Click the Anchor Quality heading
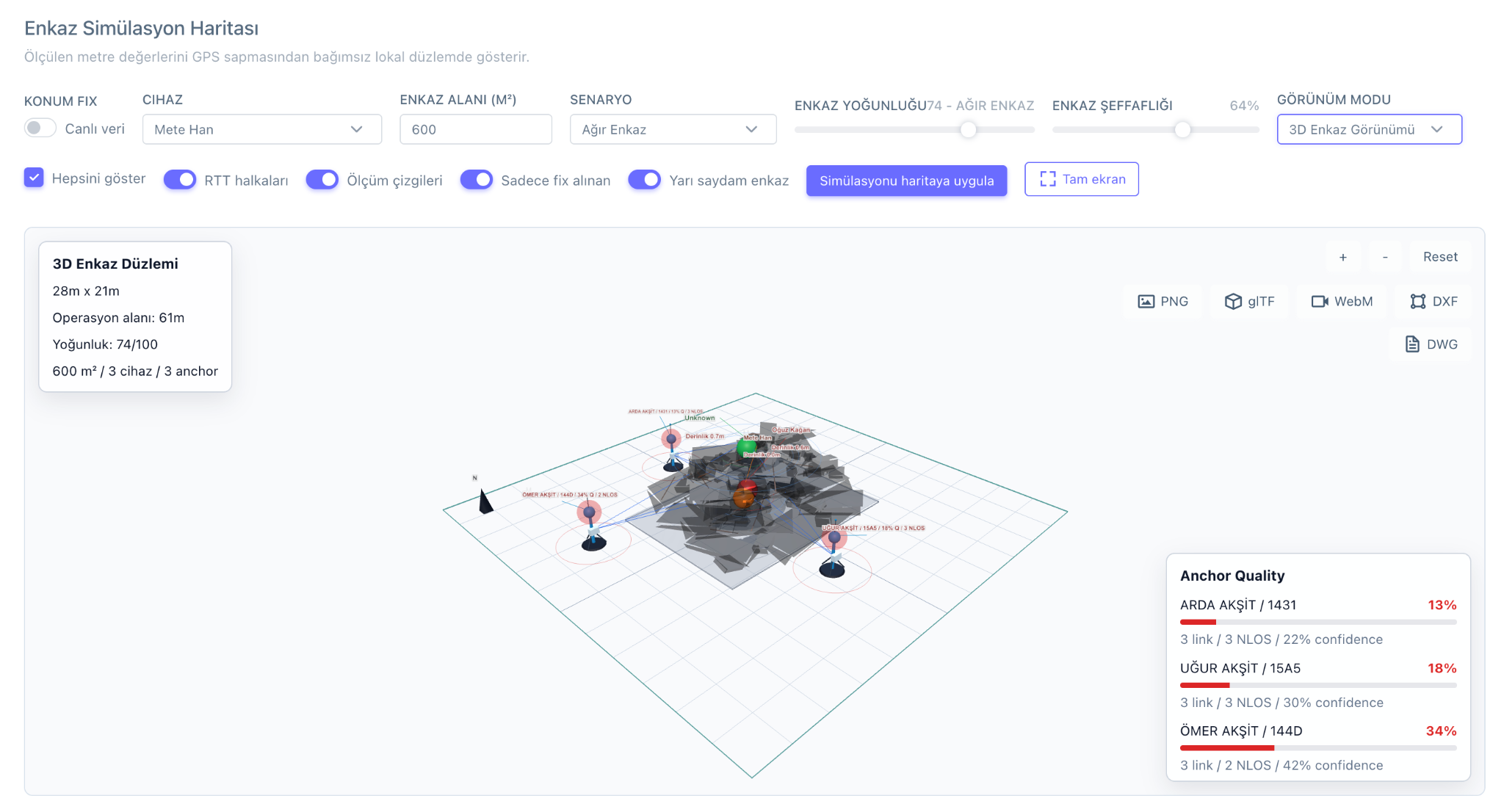The image size is (1504, 812). point(1232,576)
